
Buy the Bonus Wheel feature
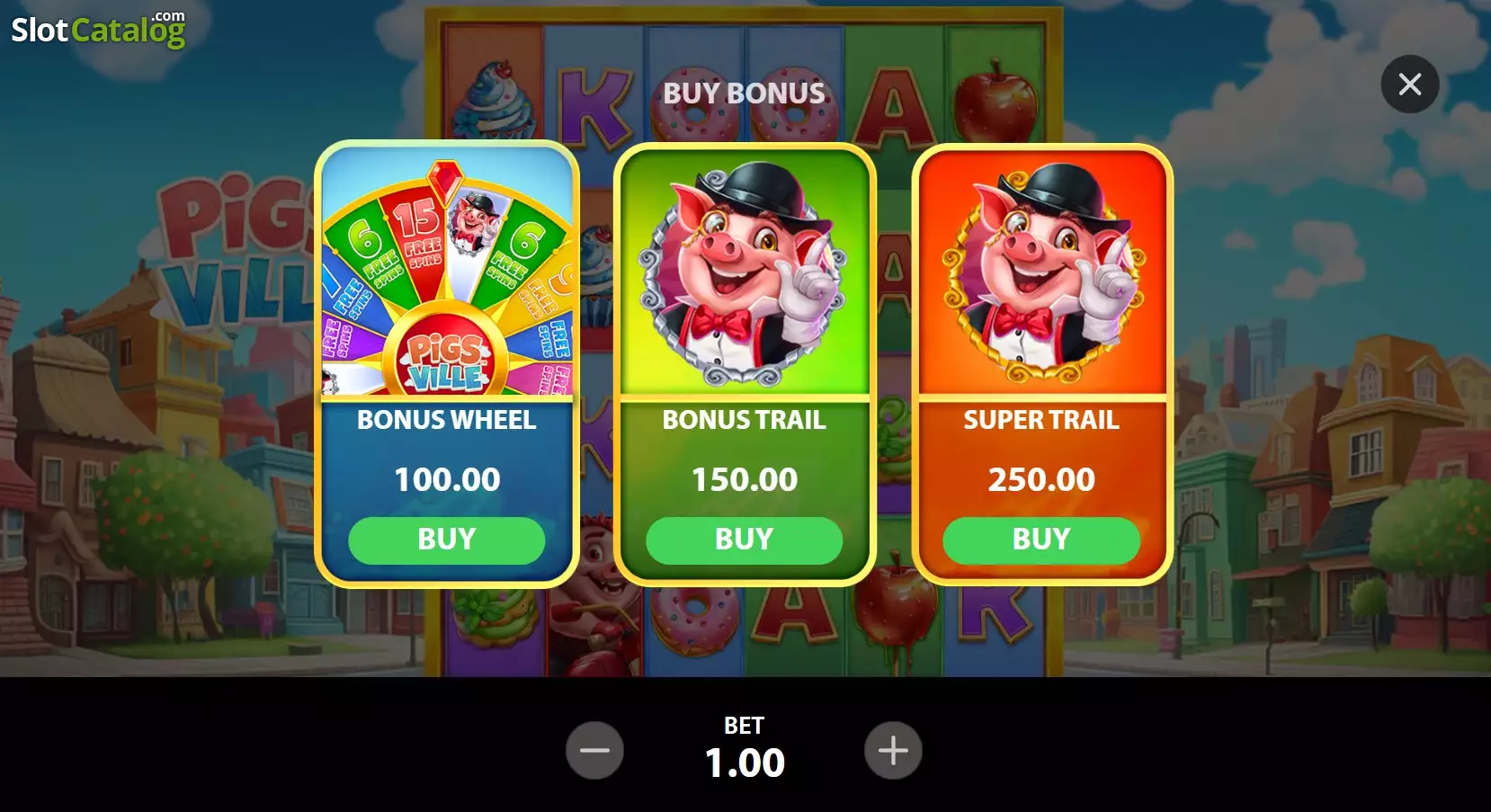[446, 540]
